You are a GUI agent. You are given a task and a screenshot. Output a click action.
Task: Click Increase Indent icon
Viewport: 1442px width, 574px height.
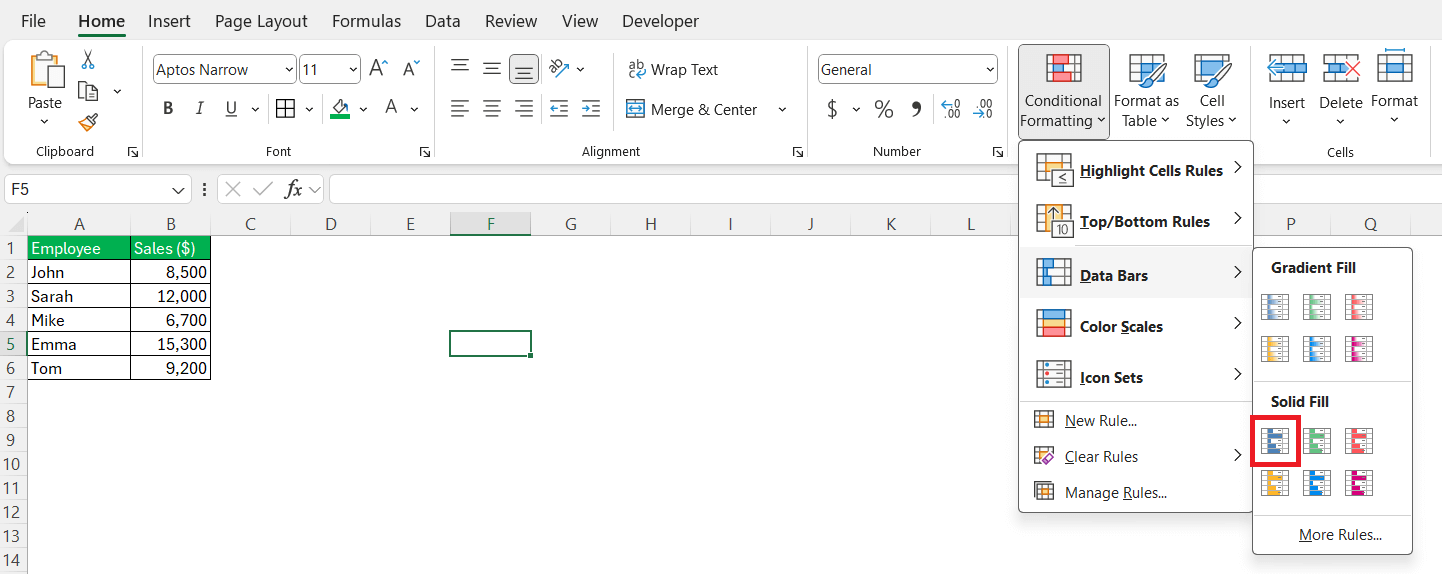click(x=591, y=108)
